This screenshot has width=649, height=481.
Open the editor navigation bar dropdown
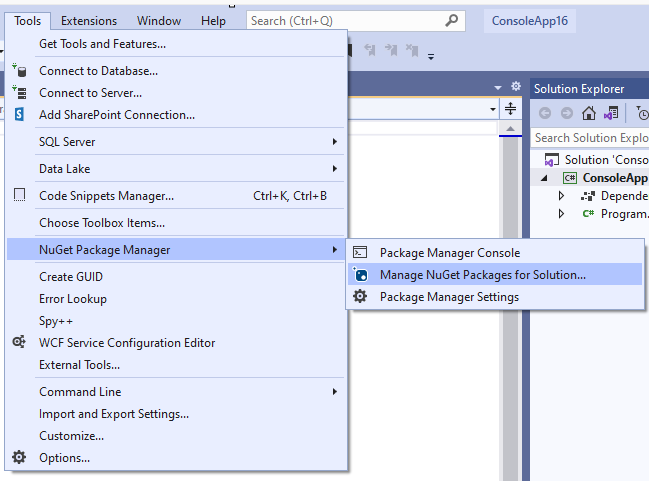point(493,109)
